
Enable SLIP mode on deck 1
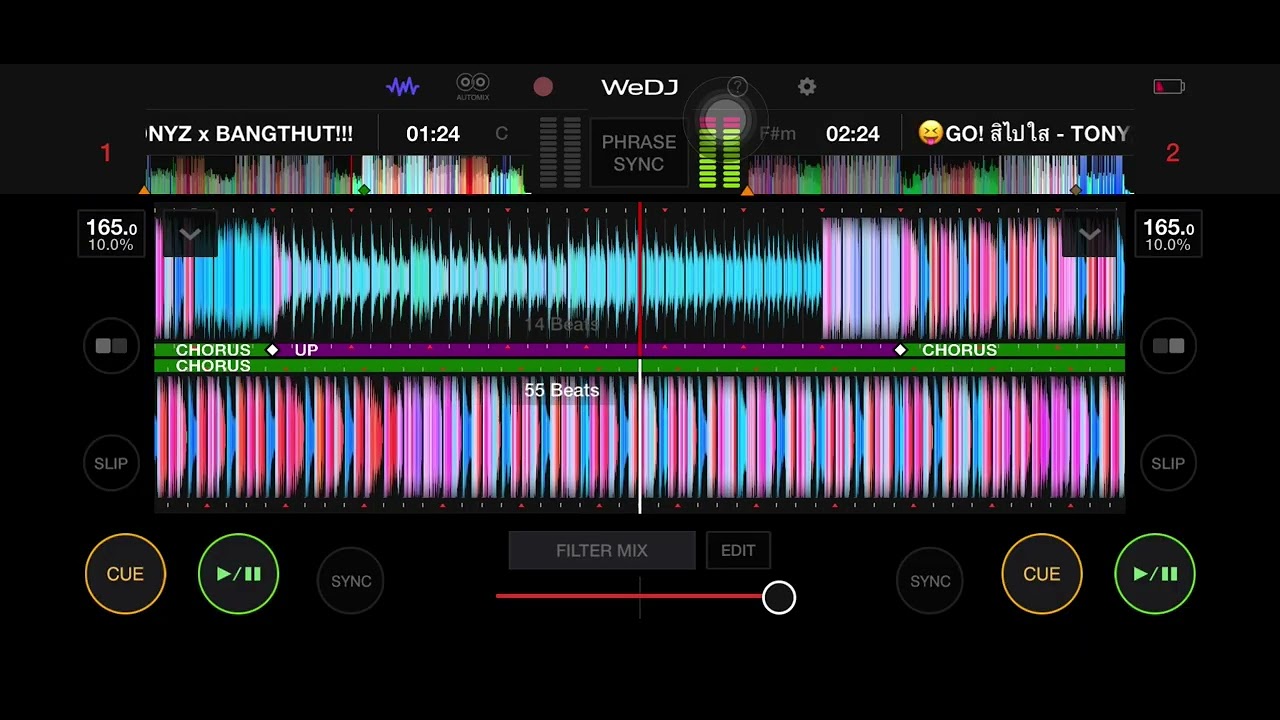tap(111, 463)
